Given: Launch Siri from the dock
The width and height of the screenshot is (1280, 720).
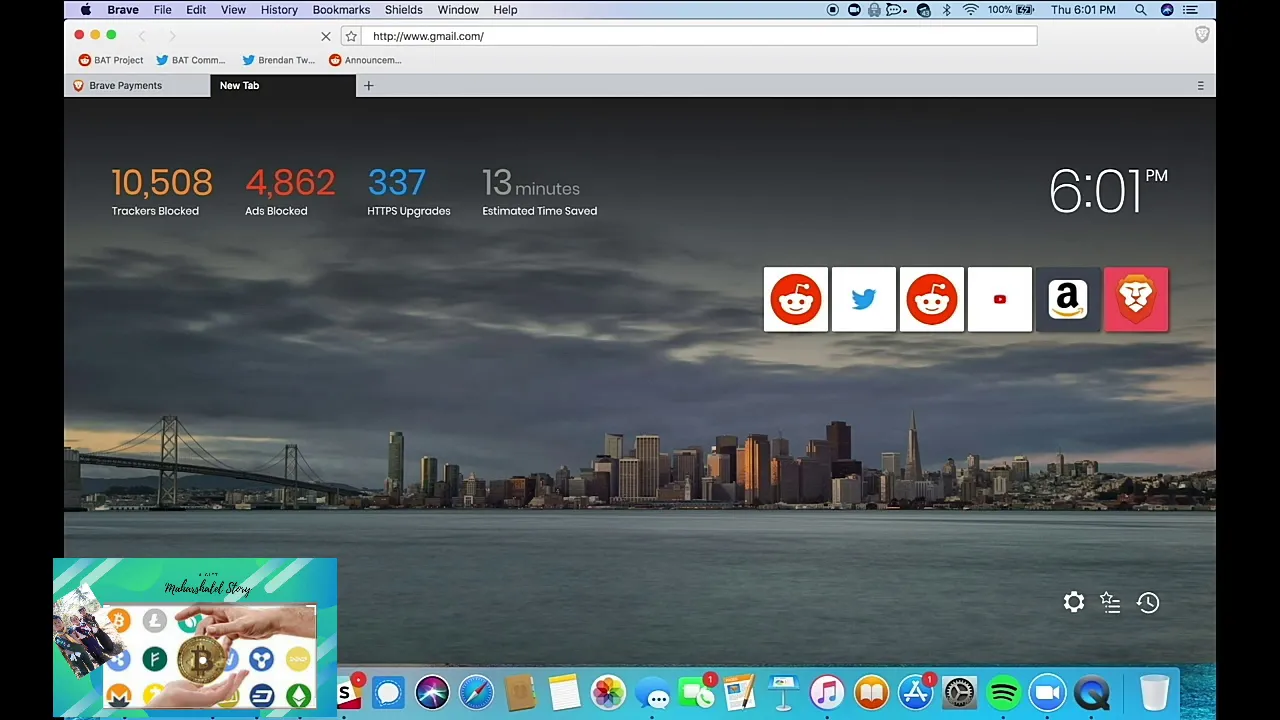Looking at the screenshot, I should [x=432, y=692].
